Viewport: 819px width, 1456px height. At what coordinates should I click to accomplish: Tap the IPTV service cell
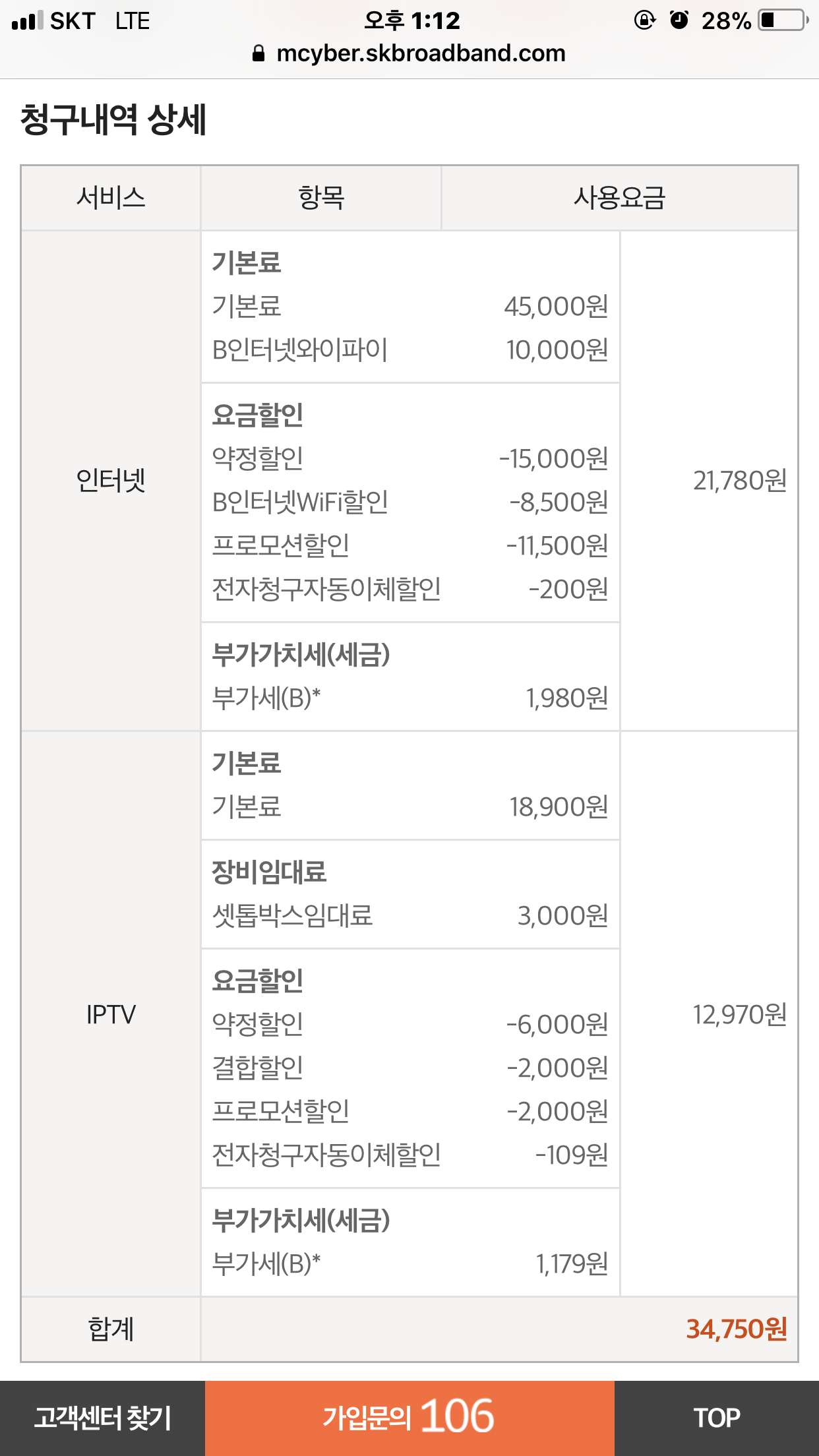111,1014
